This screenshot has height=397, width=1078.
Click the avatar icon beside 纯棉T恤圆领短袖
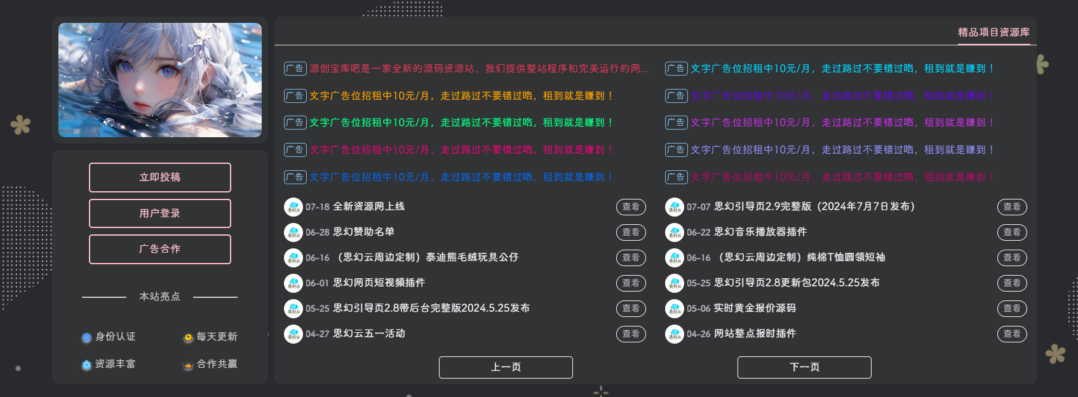coord(674,258)
